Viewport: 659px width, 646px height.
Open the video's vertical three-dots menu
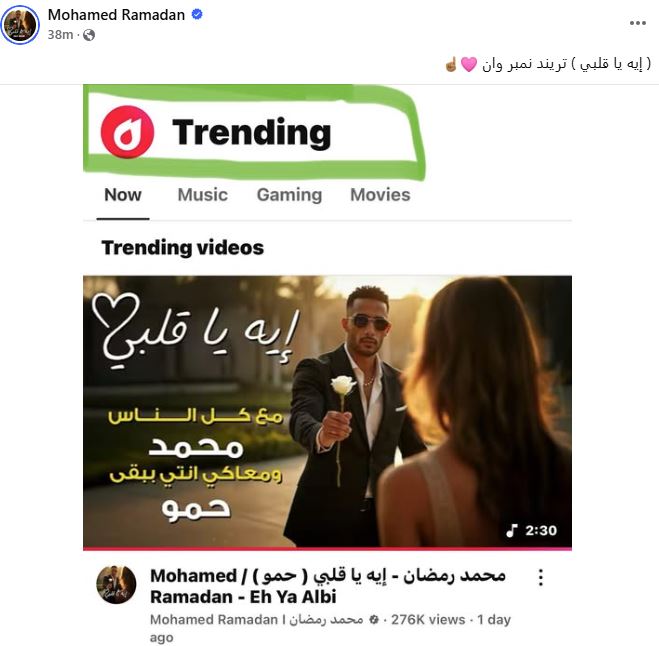click(x=541, y=577)
